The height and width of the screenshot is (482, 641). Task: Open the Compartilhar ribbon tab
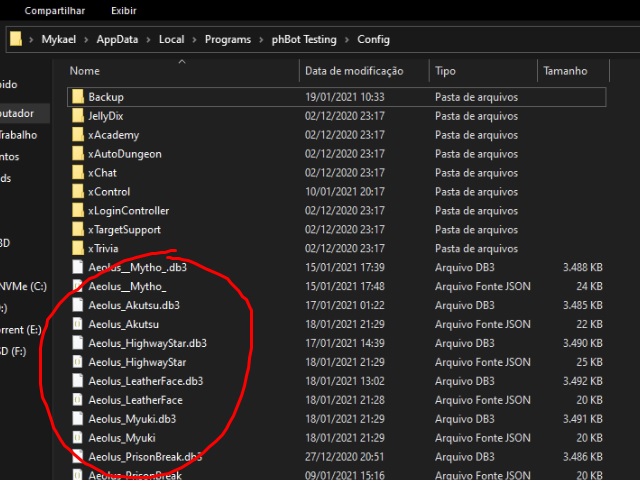[55, 11]
